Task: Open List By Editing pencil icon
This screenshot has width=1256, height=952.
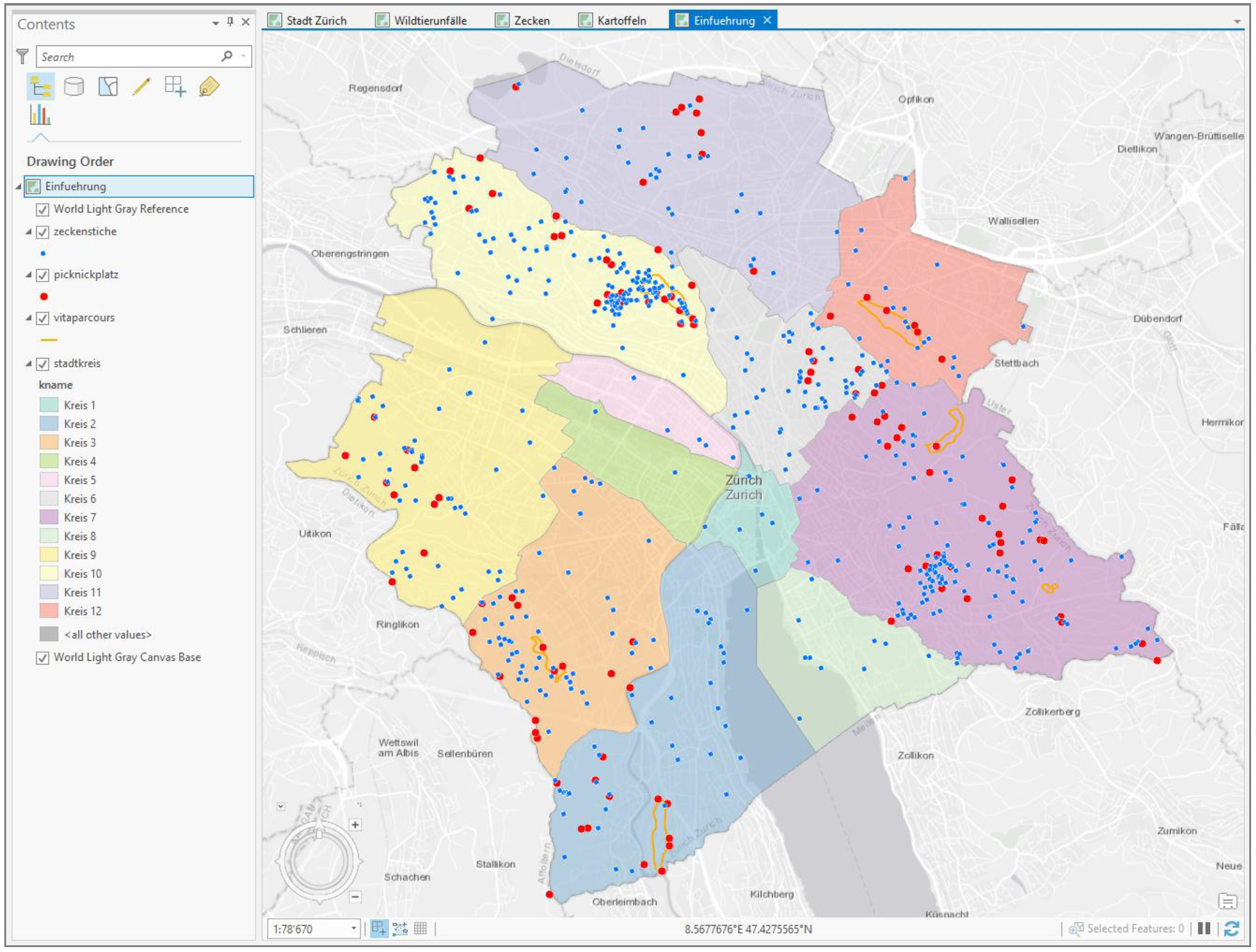Action: point(142,86)
